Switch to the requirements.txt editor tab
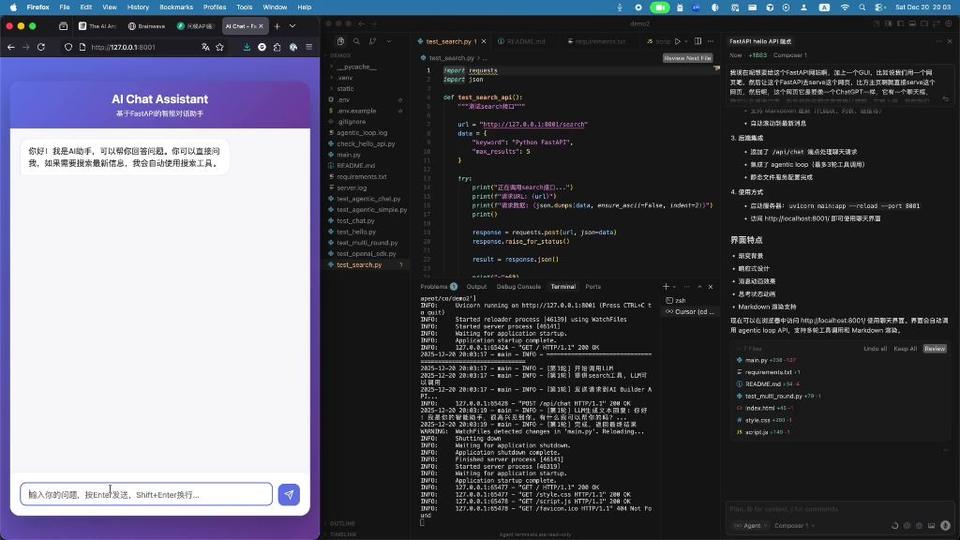 coord(597,42)
